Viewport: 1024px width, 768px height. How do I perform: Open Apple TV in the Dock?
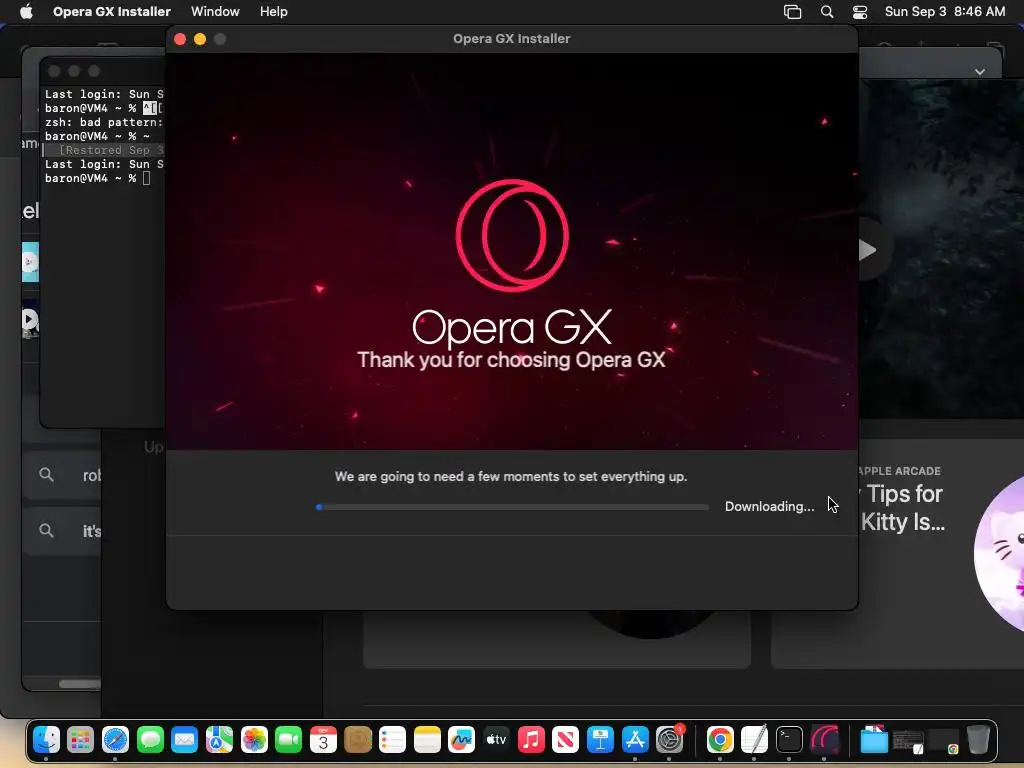click(x=496, y=740)
